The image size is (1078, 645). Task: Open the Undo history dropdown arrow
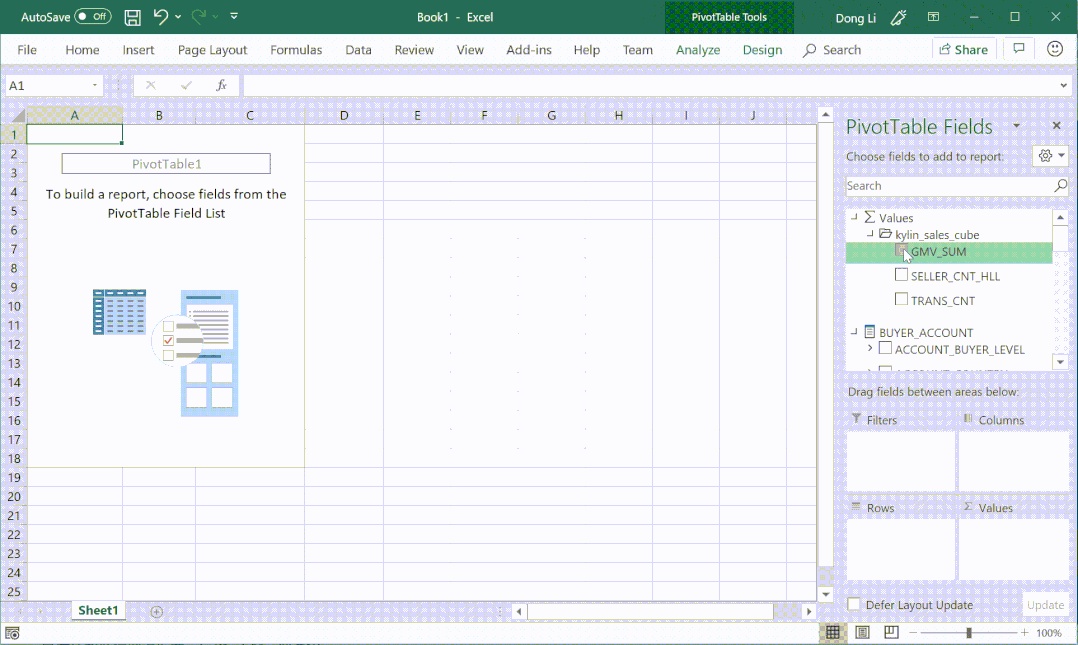tap(178, 17)
